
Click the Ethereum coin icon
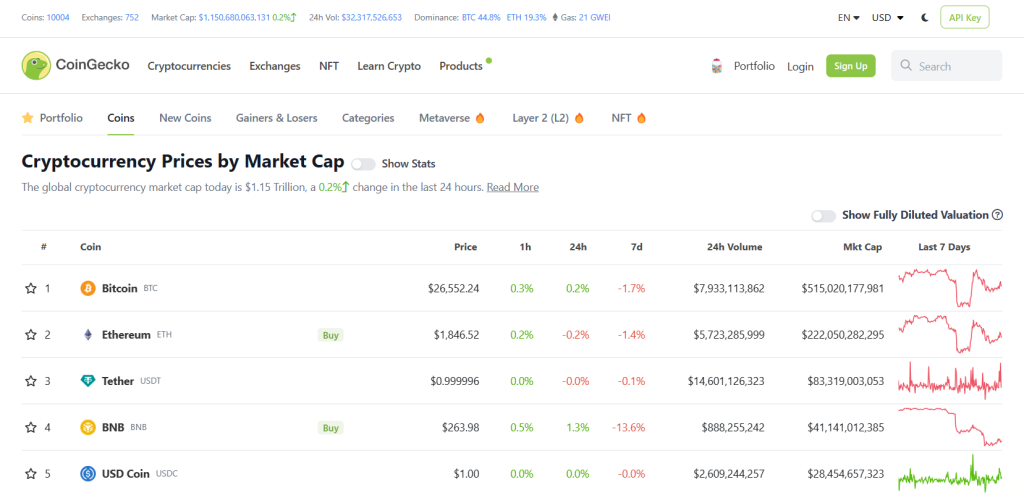click(88, 335)
